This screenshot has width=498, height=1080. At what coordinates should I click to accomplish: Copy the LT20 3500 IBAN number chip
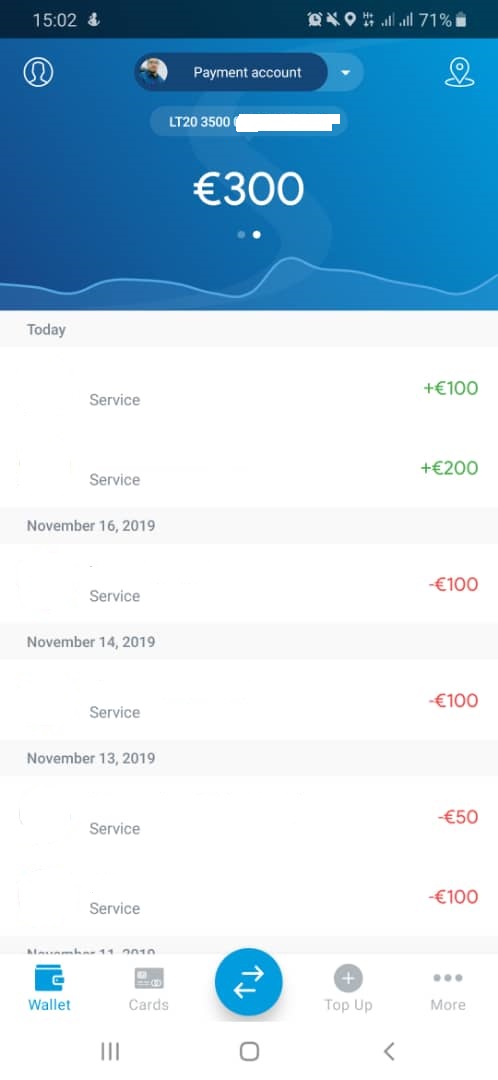click(x=249, y=123)
